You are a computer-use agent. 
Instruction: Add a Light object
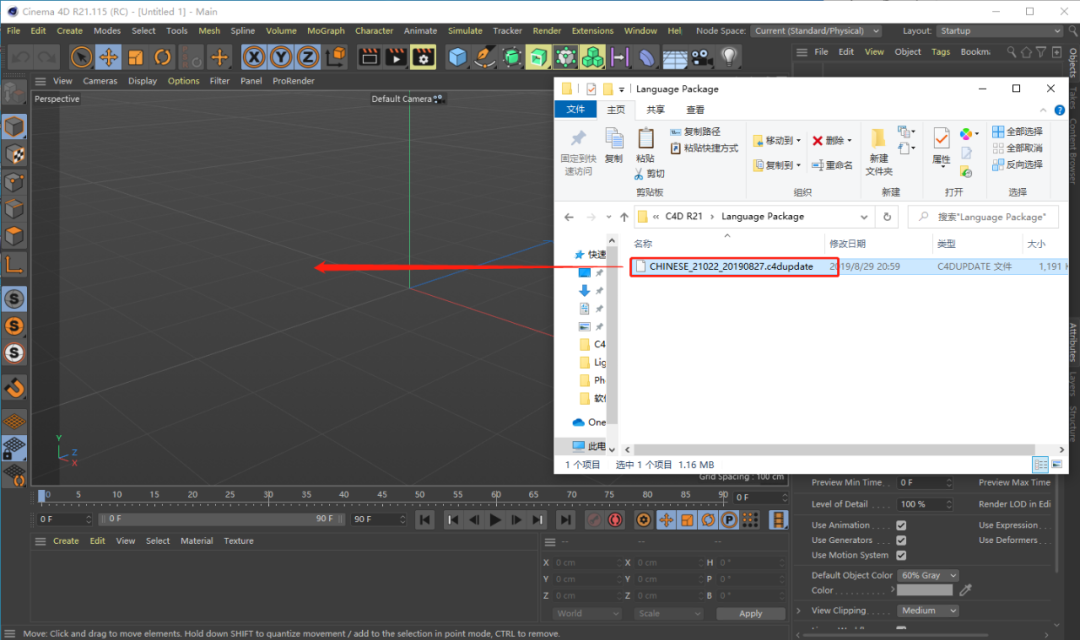pos(729,57)
